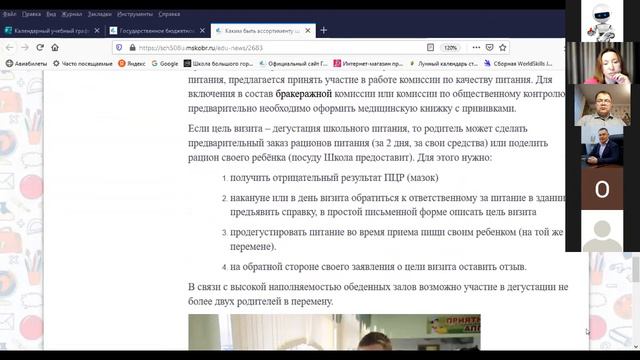Open the Файл menu
This screenshot has height=360, width=640.
pyautogui.click(x=9, y=14)
